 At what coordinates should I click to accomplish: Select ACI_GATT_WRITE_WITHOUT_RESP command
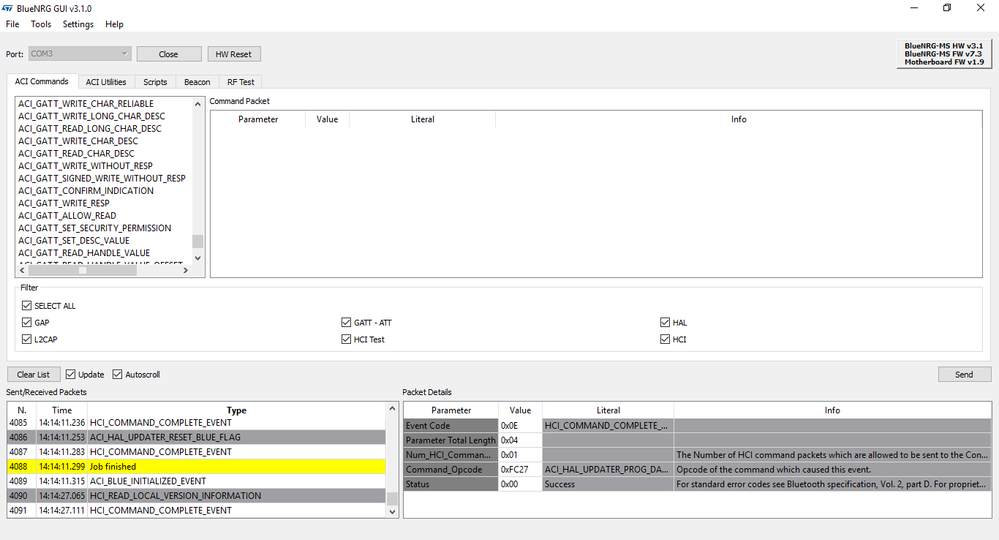85,166
